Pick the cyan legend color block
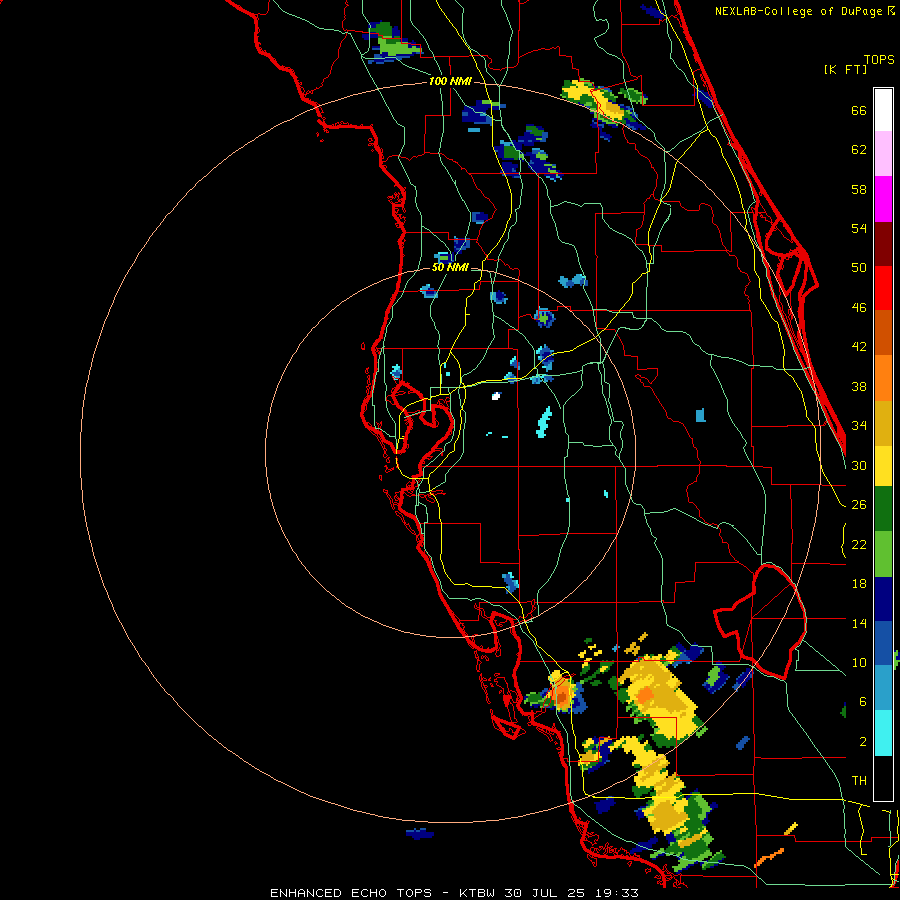Image resolution: width=900 pixels, height=900 pixels. (x=883, y=733)
